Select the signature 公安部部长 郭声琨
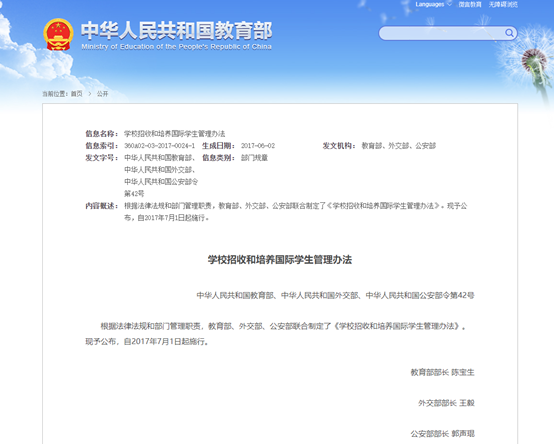The image size is (554, 444). point(442,434)
